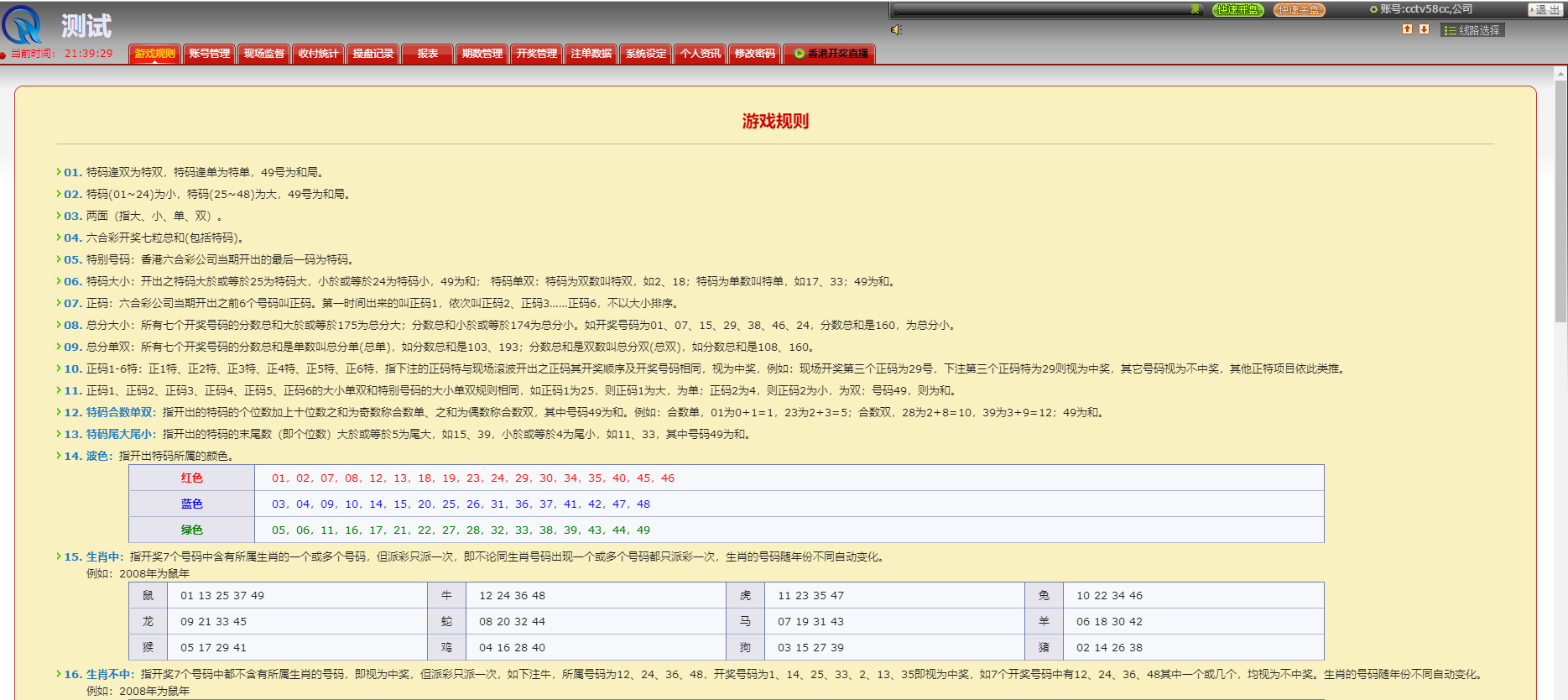The image size is (1568, 700).
Task: Click the 16. 生肖不中 heading
Action: pyautogui.click(x=99, y=674)
